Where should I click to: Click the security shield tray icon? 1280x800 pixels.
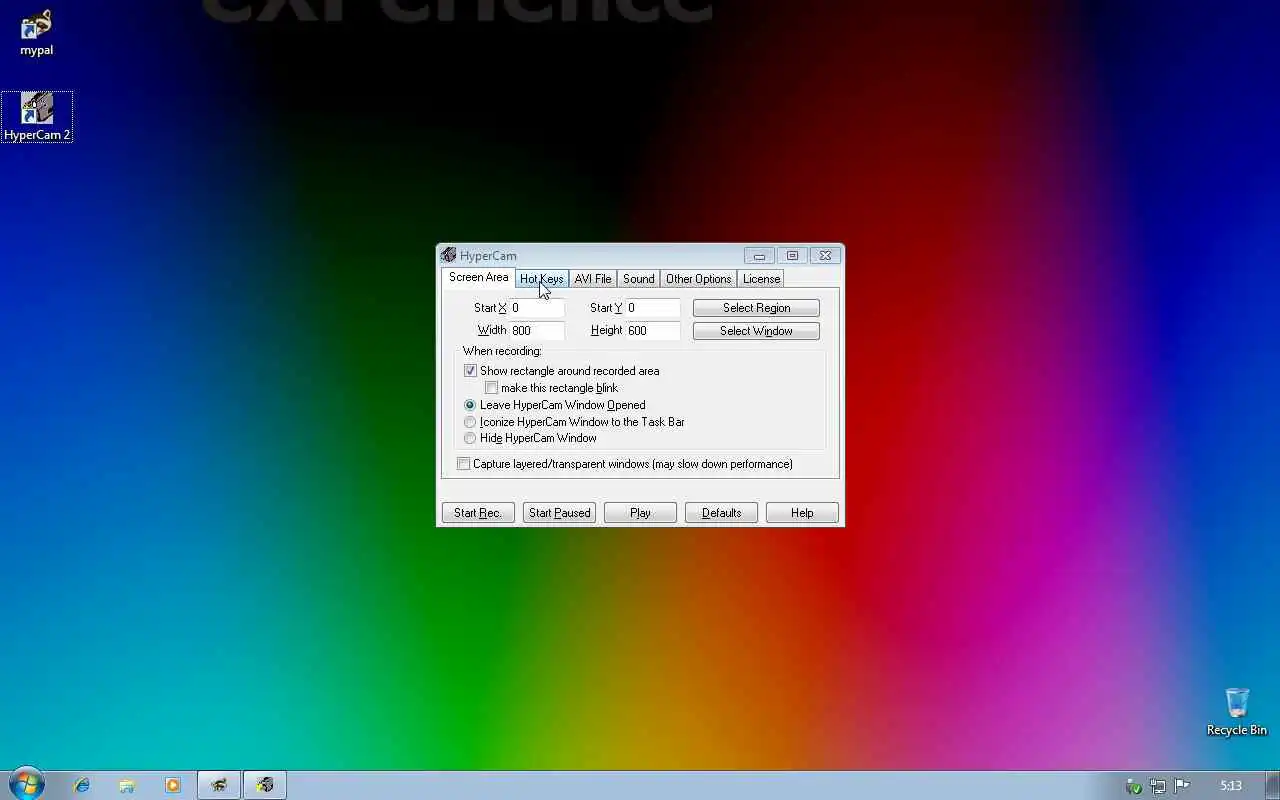tap(1134, 786)
